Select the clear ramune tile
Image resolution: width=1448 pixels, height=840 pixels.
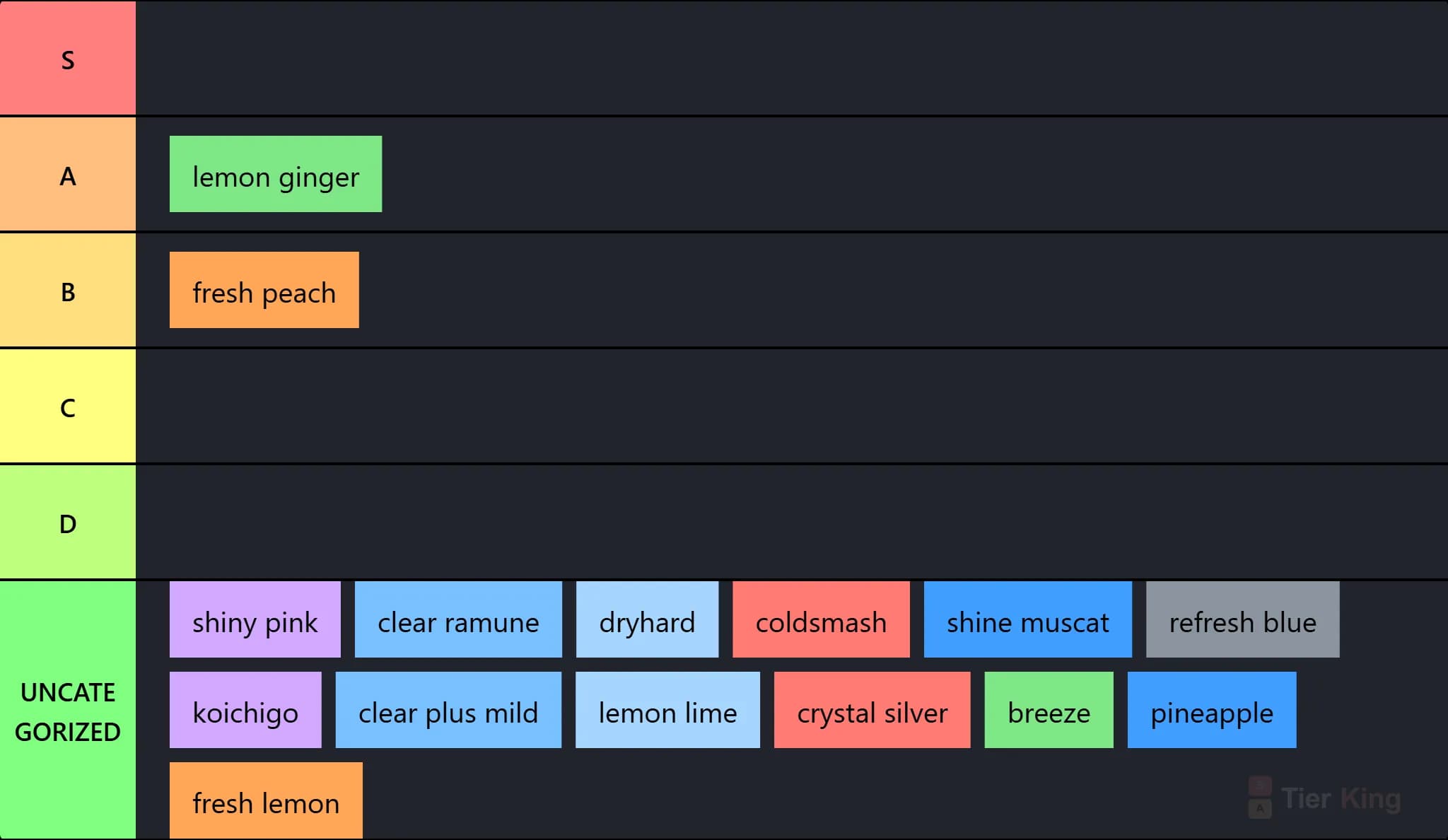(x=458, y=619)
